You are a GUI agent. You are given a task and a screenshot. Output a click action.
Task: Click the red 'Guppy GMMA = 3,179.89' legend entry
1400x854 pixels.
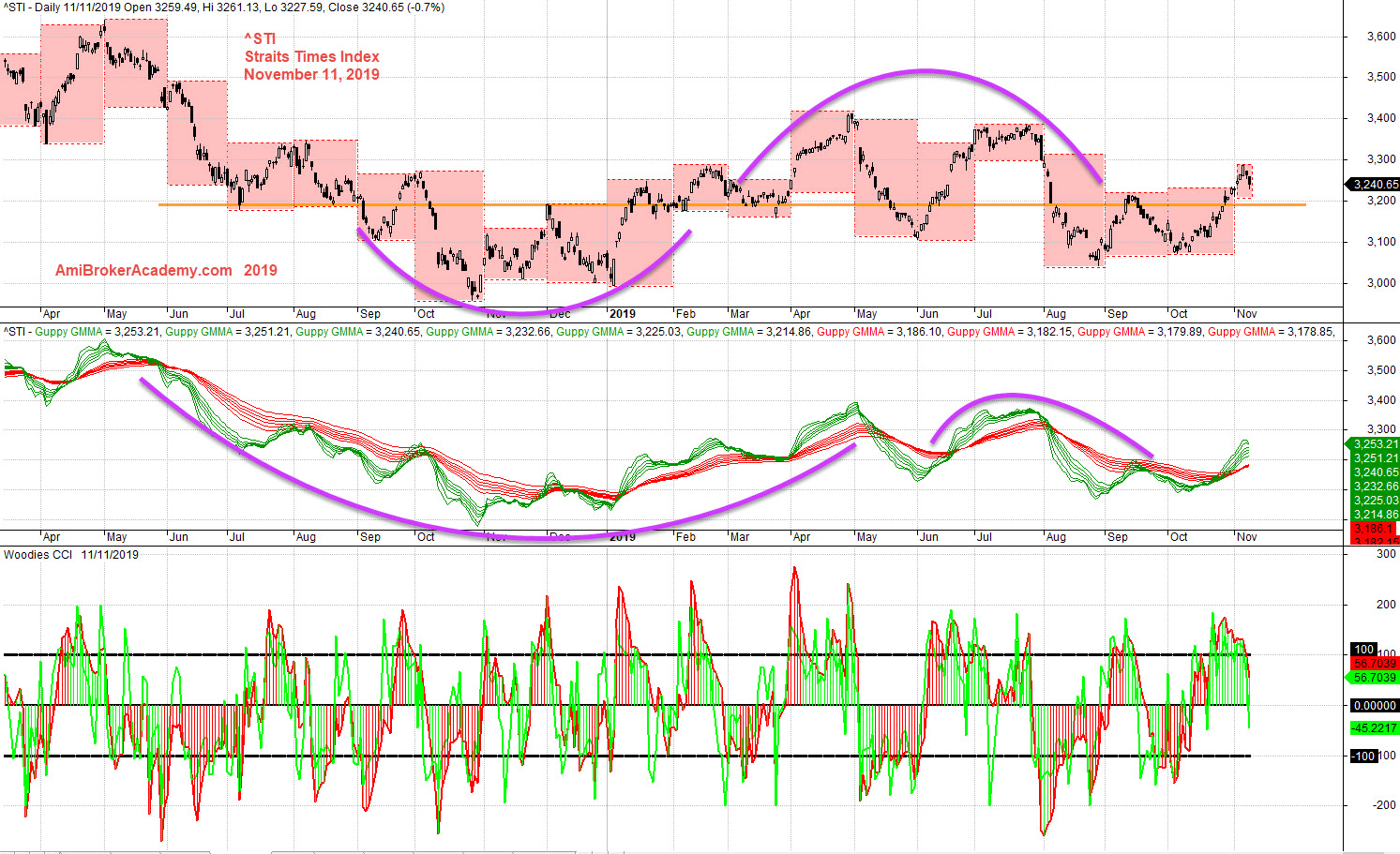[x=1140, y=332]
